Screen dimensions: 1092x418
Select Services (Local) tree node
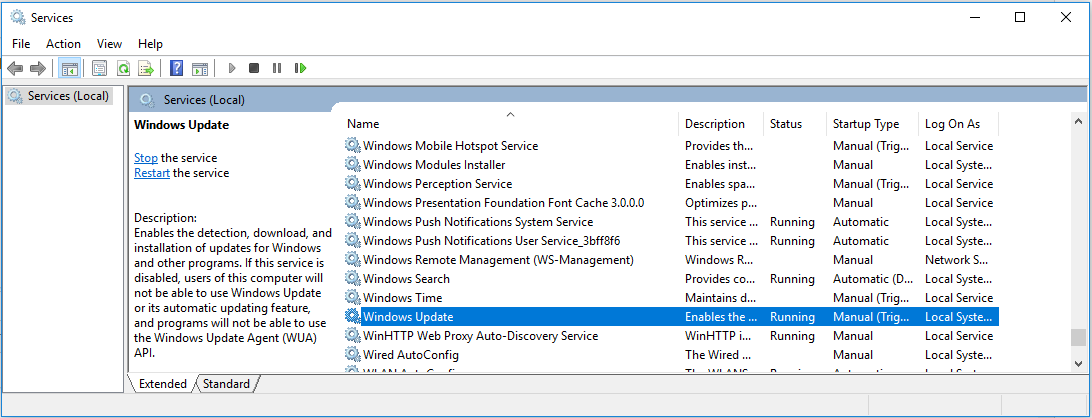[x=59, y=96]
